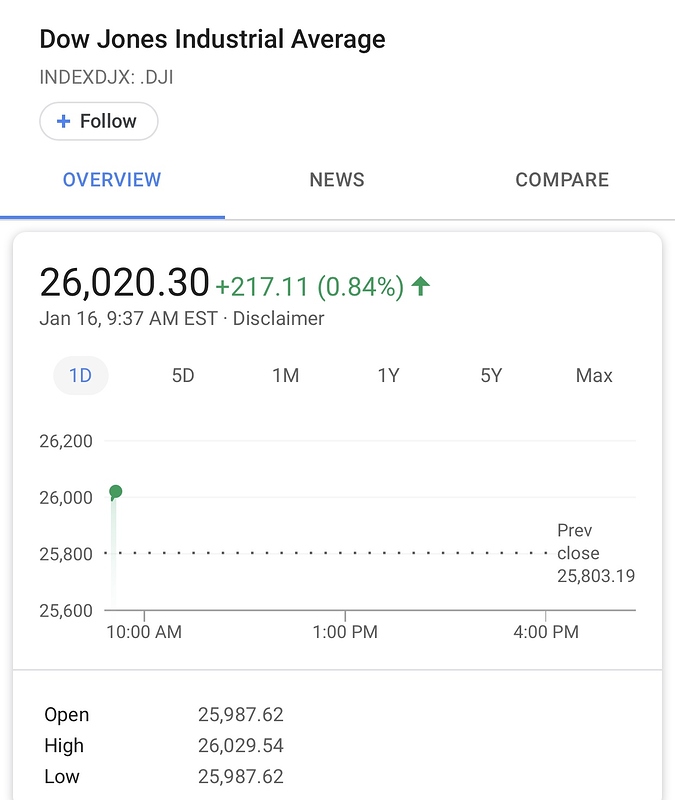The image size is (675, 800).
Task: Click the current price 26,020.30
Action: point(124,283)
